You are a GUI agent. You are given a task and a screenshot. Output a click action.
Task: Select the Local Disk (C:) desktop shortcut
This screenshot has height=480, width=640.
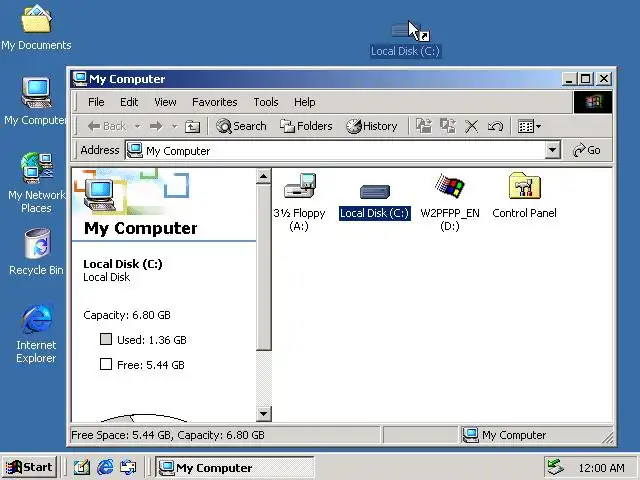coord(405,39)
